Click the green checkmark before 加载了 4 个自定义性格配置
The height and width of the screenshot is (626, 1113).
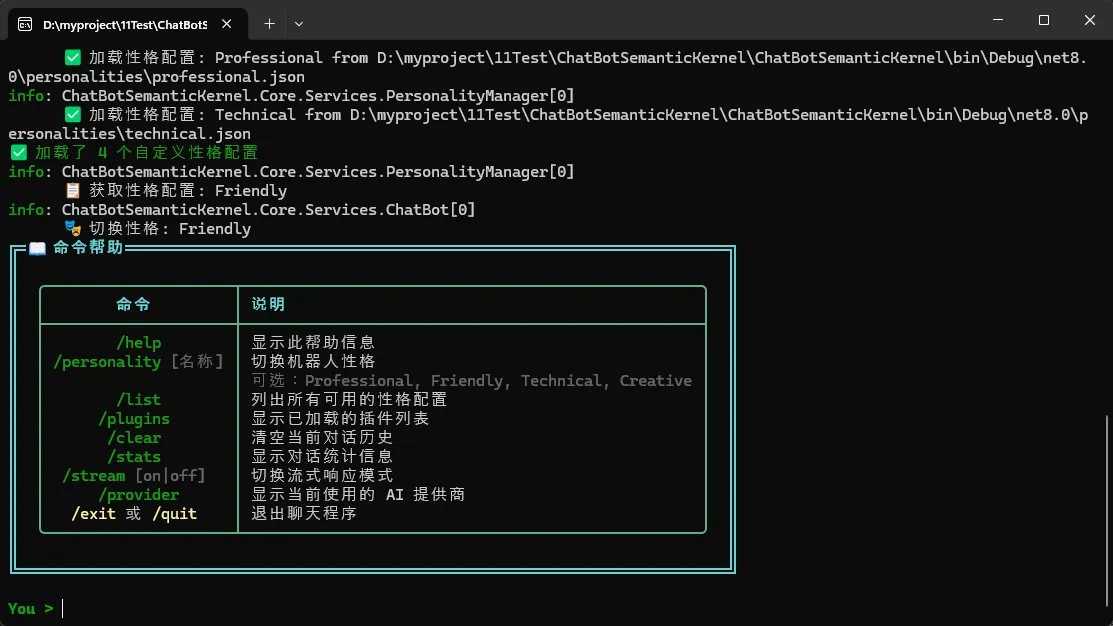(18, 153)
